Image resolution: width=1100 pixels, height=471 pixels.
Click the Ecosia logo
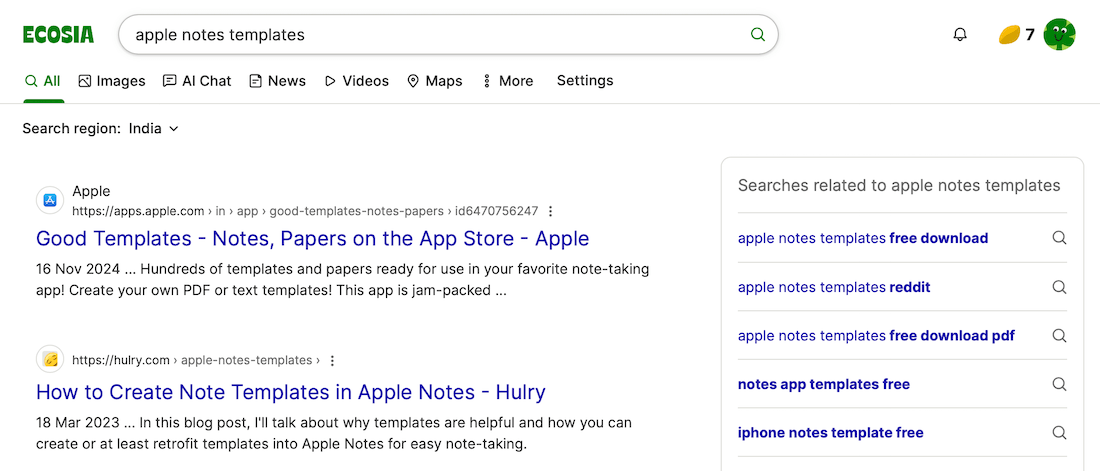[x=58, y=35]
